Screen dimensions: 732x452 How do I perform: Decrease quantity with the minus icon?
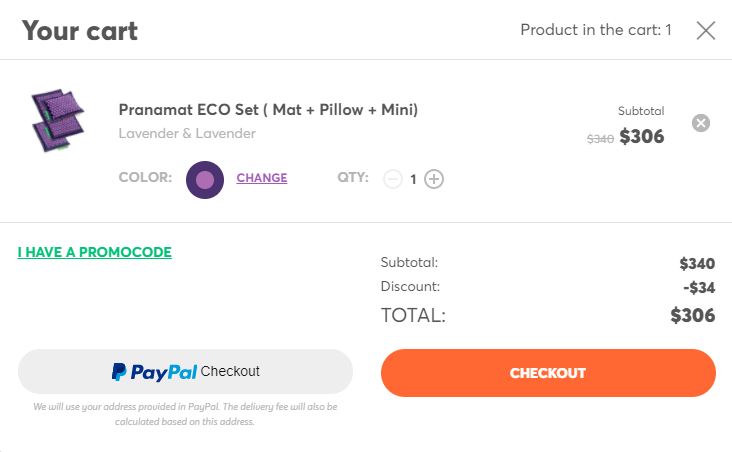[393, 179]
